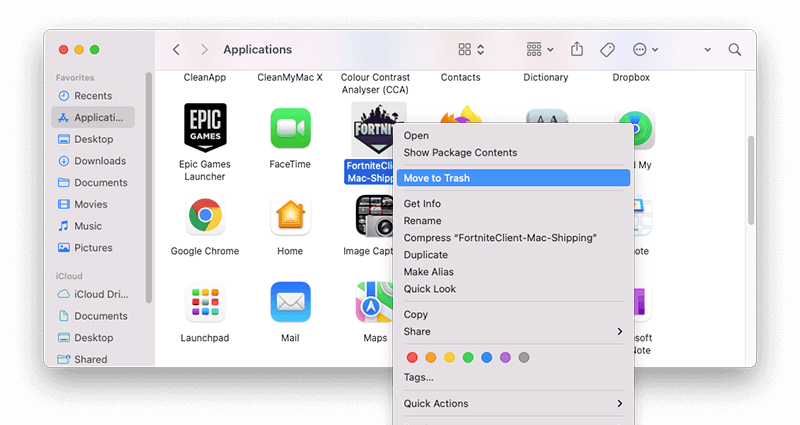The width and height of the screenshot is (800, 425).
Task: Go forward with the right chevron
Action: point(204,49)
